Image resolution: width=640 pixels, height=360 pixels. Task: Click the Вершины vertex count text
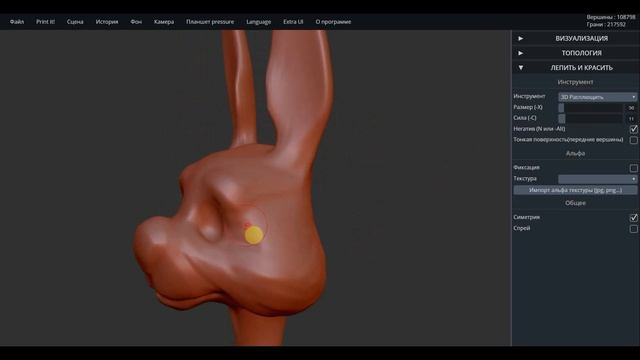611,17
